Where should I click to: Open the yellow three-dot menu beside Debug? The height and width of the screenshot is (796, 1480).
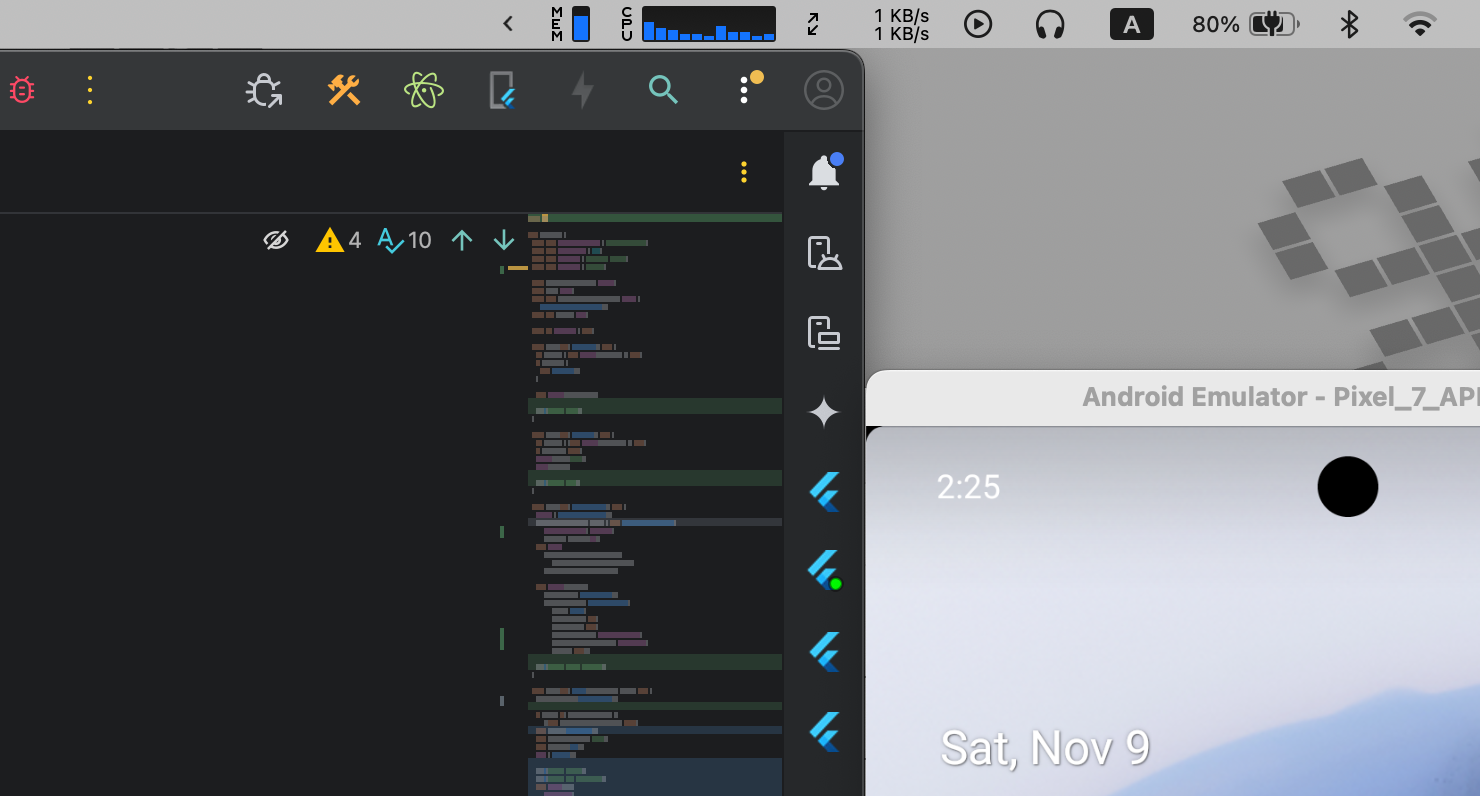click(90, 91)
